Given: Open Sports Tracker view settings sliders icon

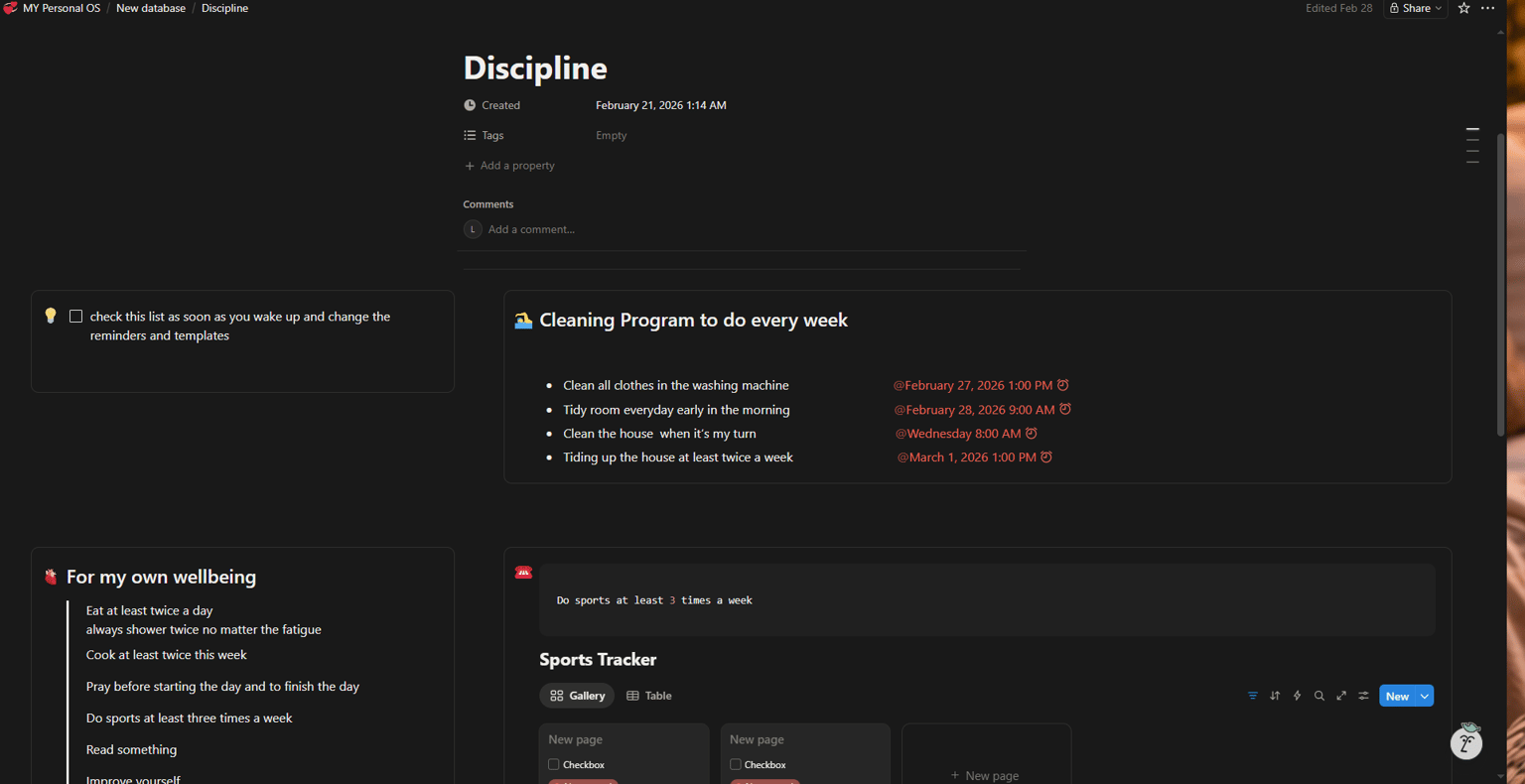Looking at the screenshot, I should [x=1363, y=696].
